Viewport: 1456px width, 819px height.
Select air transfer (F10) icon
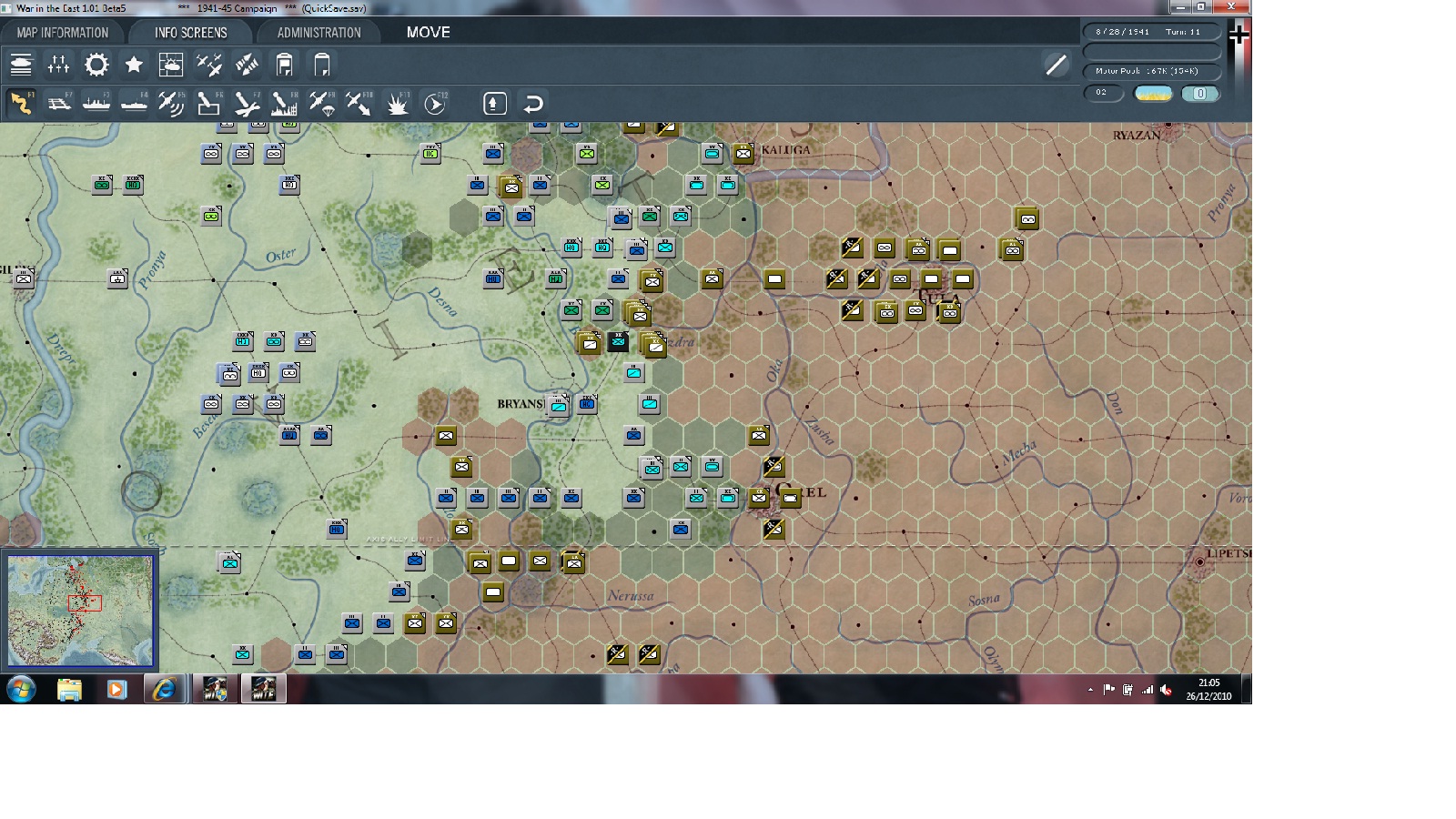coord(359,103)
